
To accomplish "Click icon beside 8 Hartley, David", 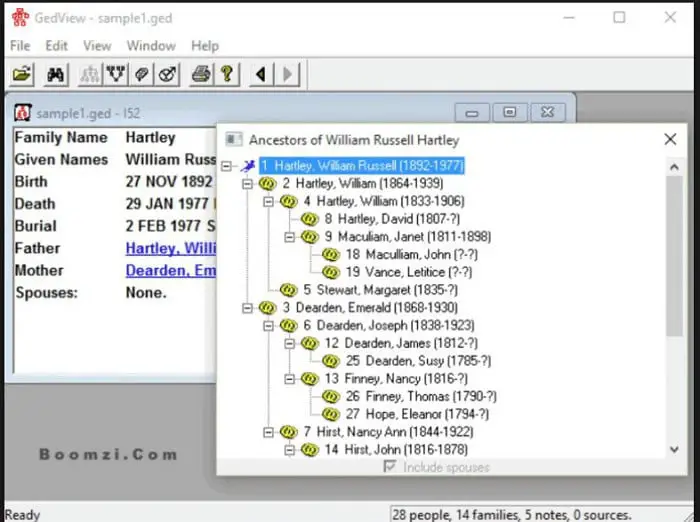I will 309,219.
